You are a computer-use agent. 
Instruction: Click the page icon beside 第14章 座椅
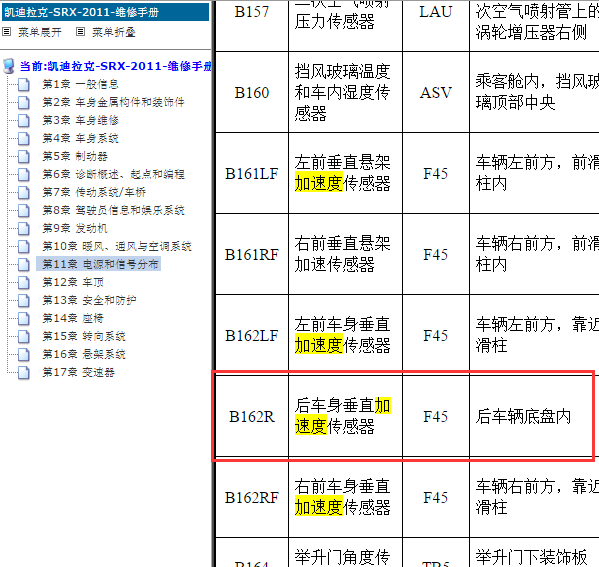click(24, 318)
